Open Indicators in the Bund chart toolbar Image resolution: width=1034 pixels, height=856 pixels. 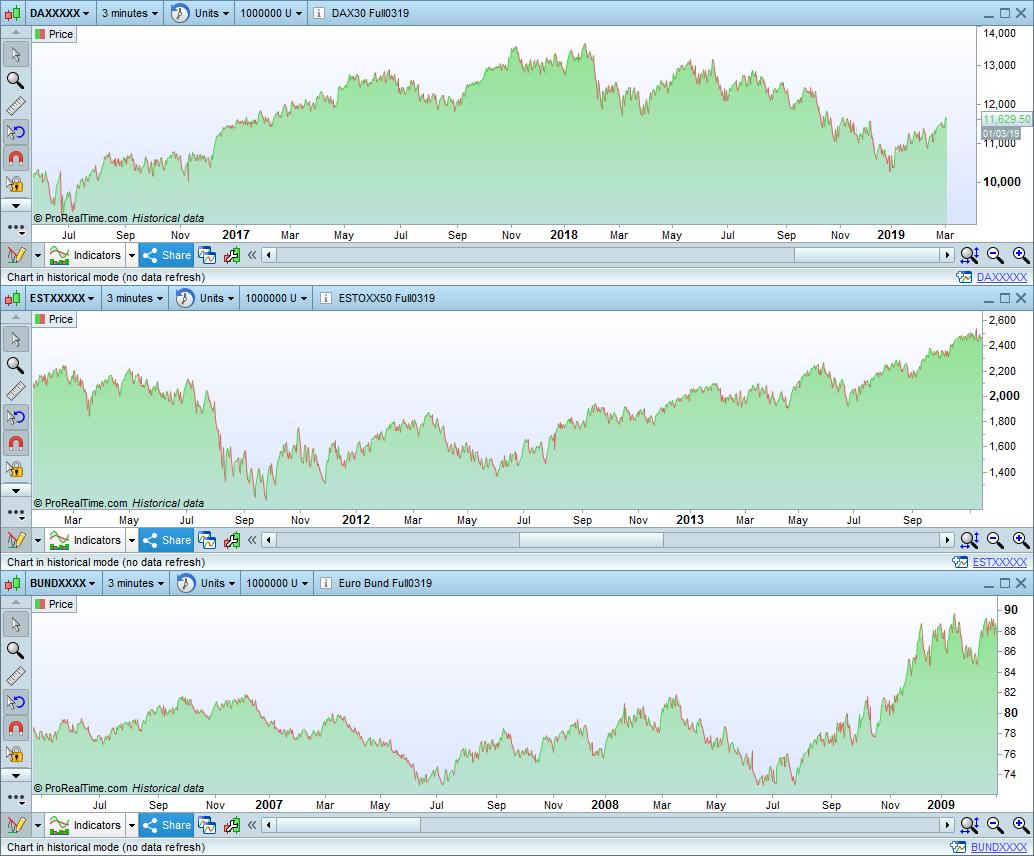[86, 825]
